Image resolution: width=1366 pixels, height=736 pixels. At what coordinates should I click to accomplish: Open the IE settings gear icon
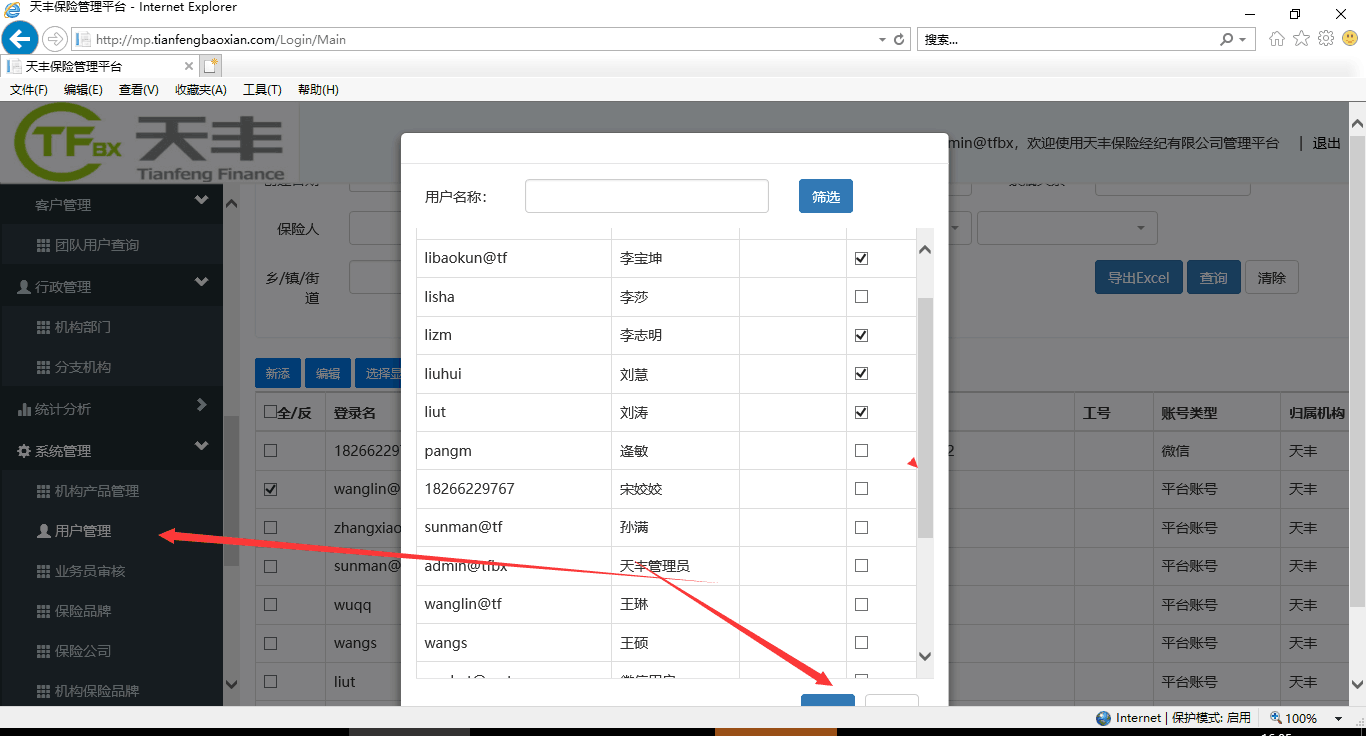tap(1326, 39)
